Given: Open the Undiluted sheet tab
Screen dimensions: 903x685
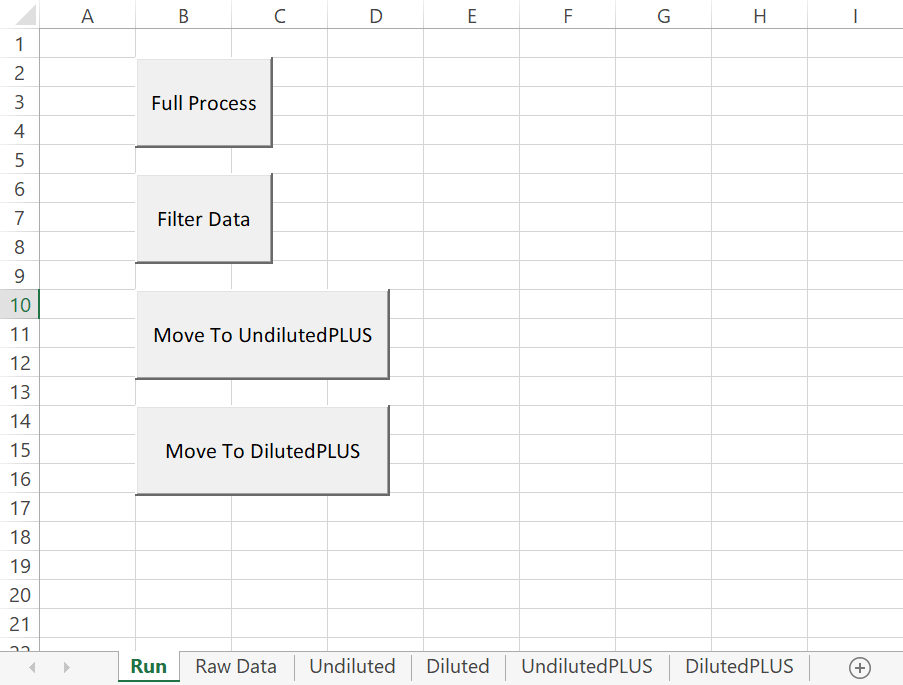Looking at the screenshot, I should [352, 667].
